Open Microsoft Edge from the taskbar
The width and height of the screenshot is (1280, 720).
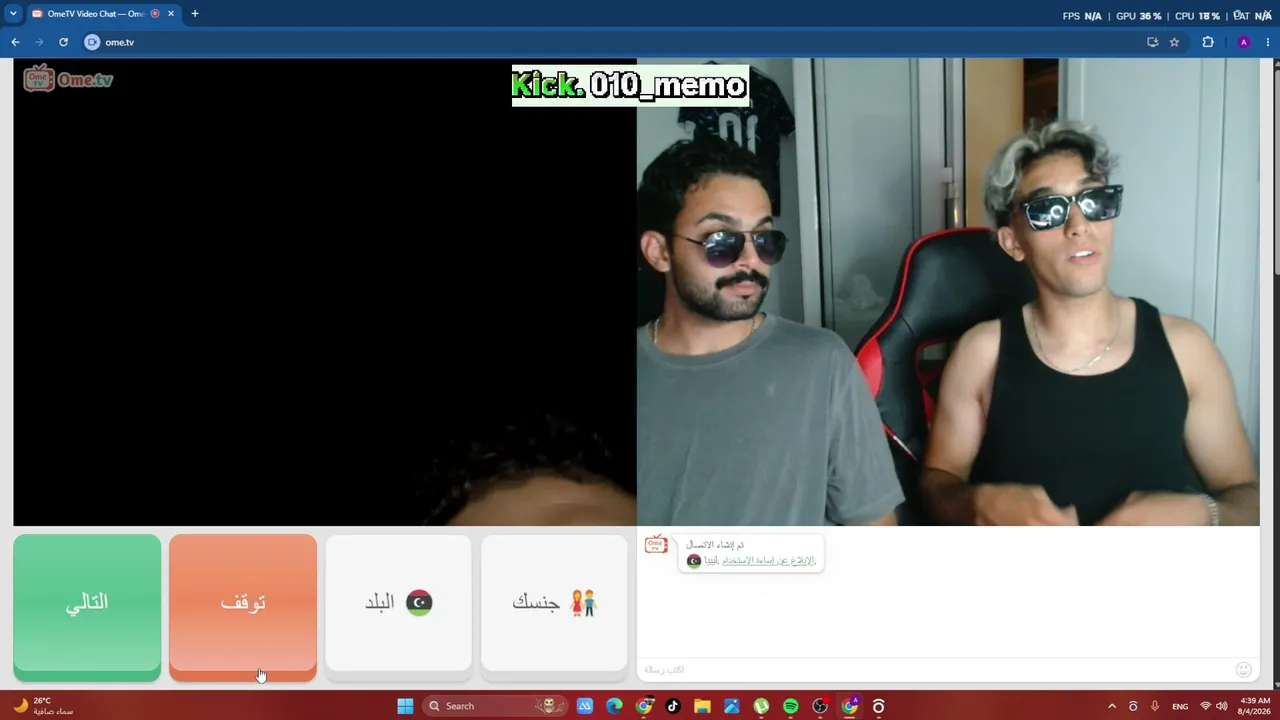[x=614, y=706]
